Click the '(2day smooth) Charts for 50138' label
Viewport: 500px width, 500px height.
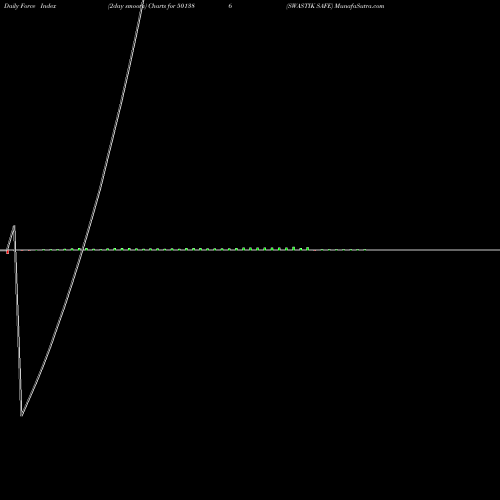pyautogui.click(x=151, y=6)
